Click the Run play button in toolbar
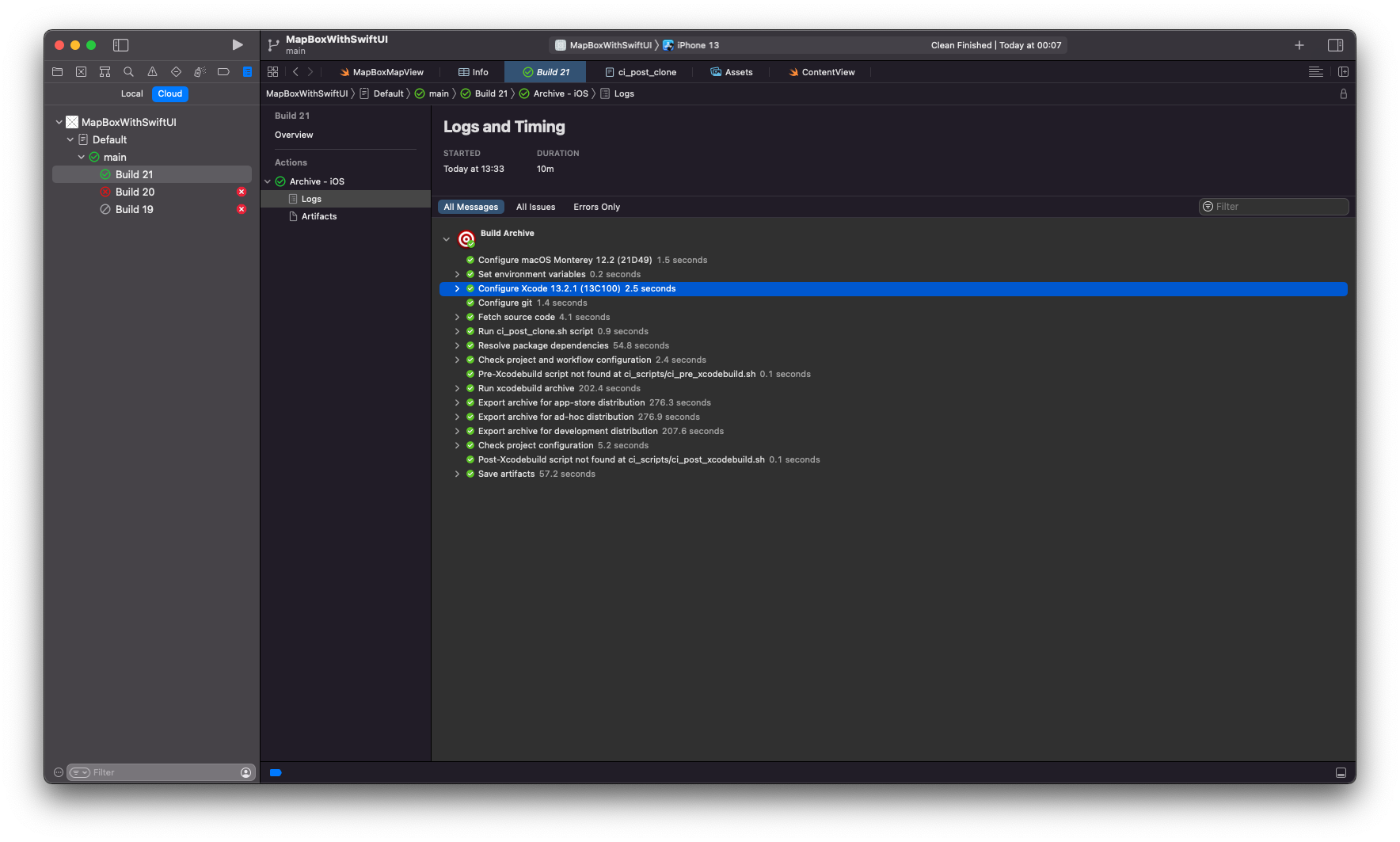This screenshot has height=842, width=1400. pos(237,45)
